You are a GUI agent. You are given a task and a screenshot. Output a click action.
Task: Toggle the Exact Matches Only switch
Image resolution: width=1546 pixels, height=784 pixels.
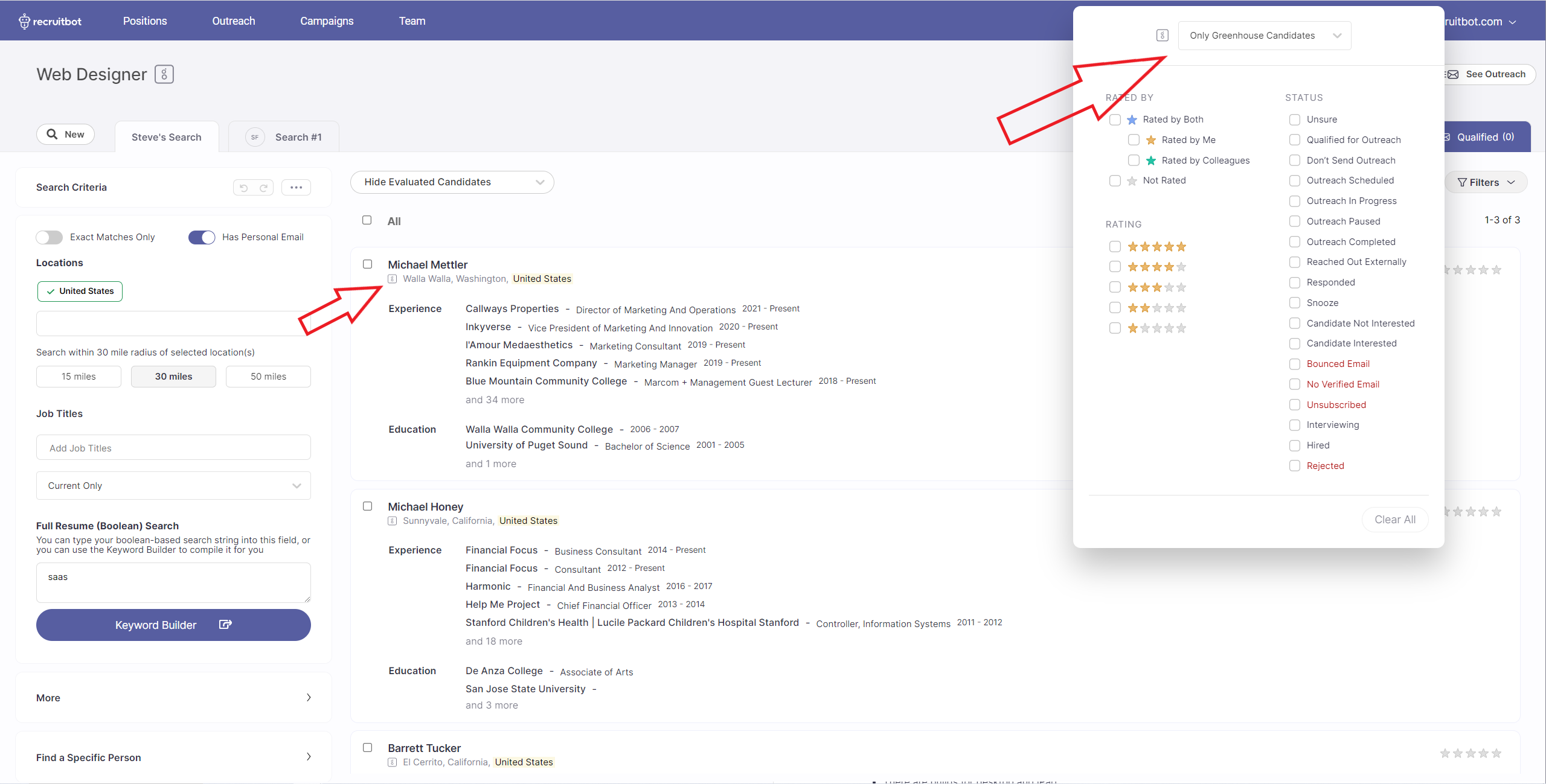pos(50,237)
